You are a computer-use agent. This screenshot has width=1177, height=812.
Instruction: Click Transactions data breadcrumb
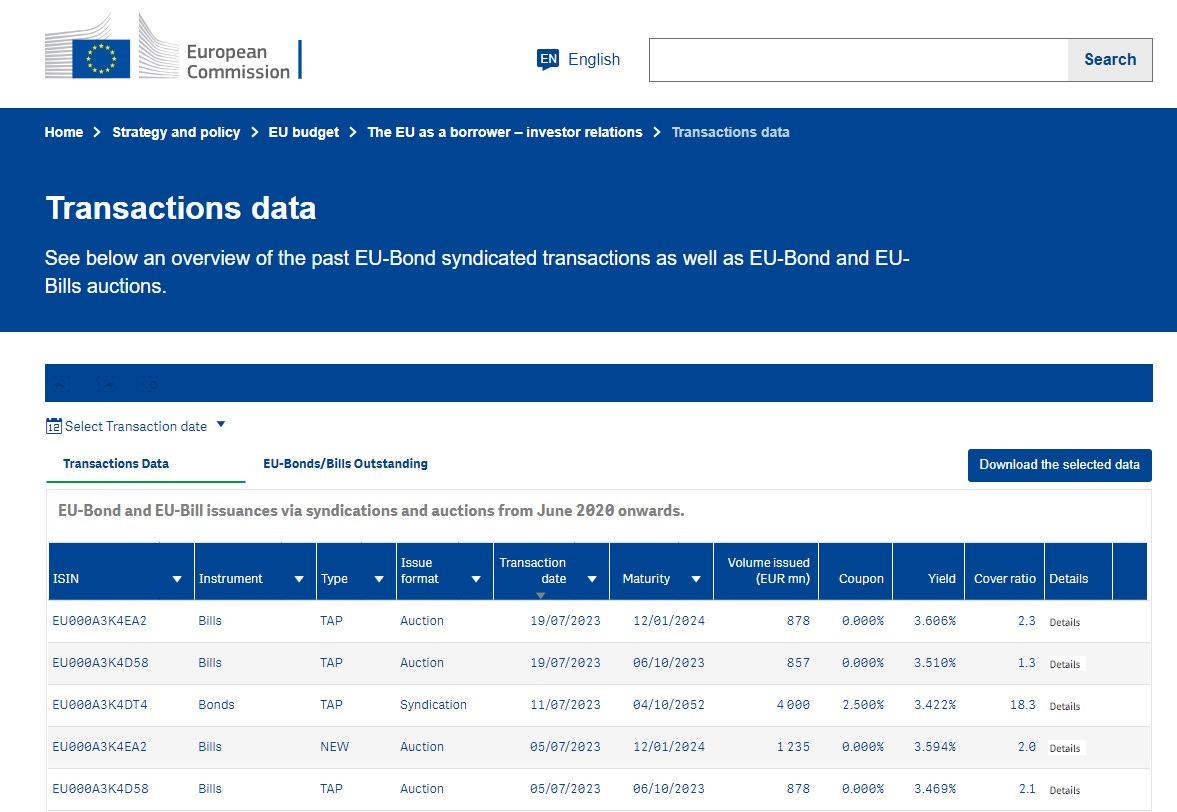730,132
